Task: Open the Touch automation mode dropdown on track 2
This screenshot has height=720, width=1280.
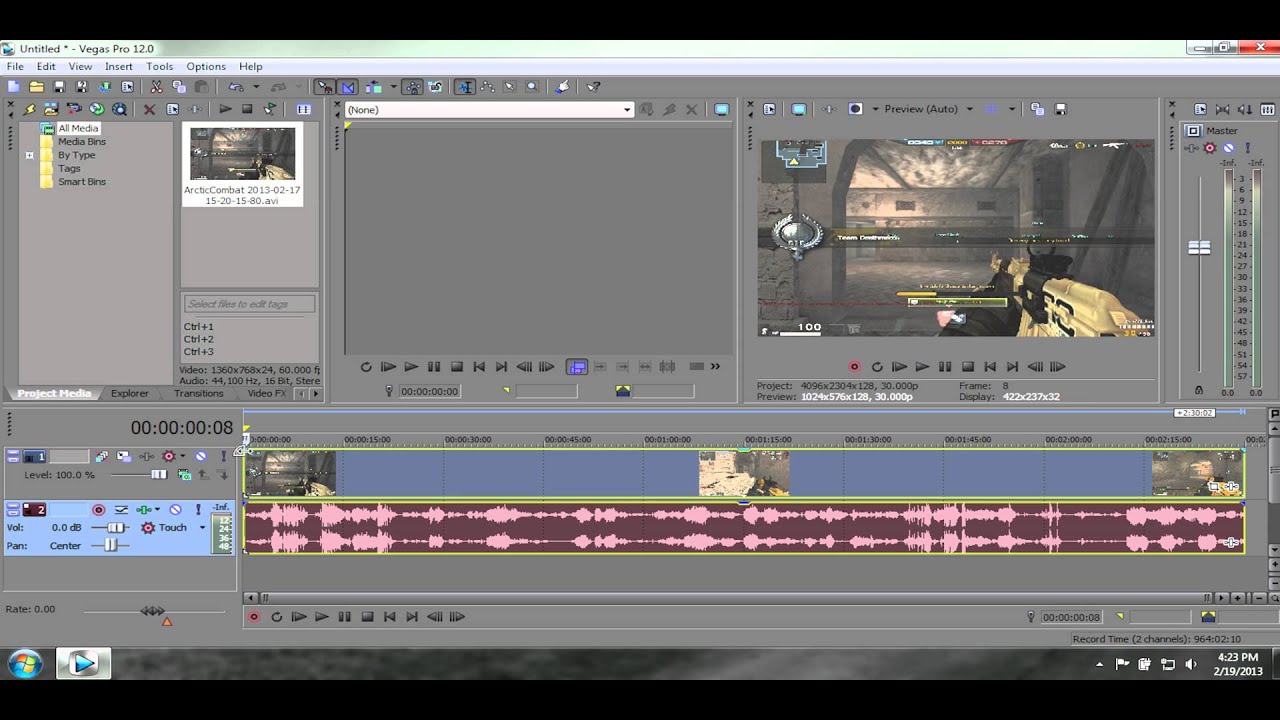Action: pos(202,527)
